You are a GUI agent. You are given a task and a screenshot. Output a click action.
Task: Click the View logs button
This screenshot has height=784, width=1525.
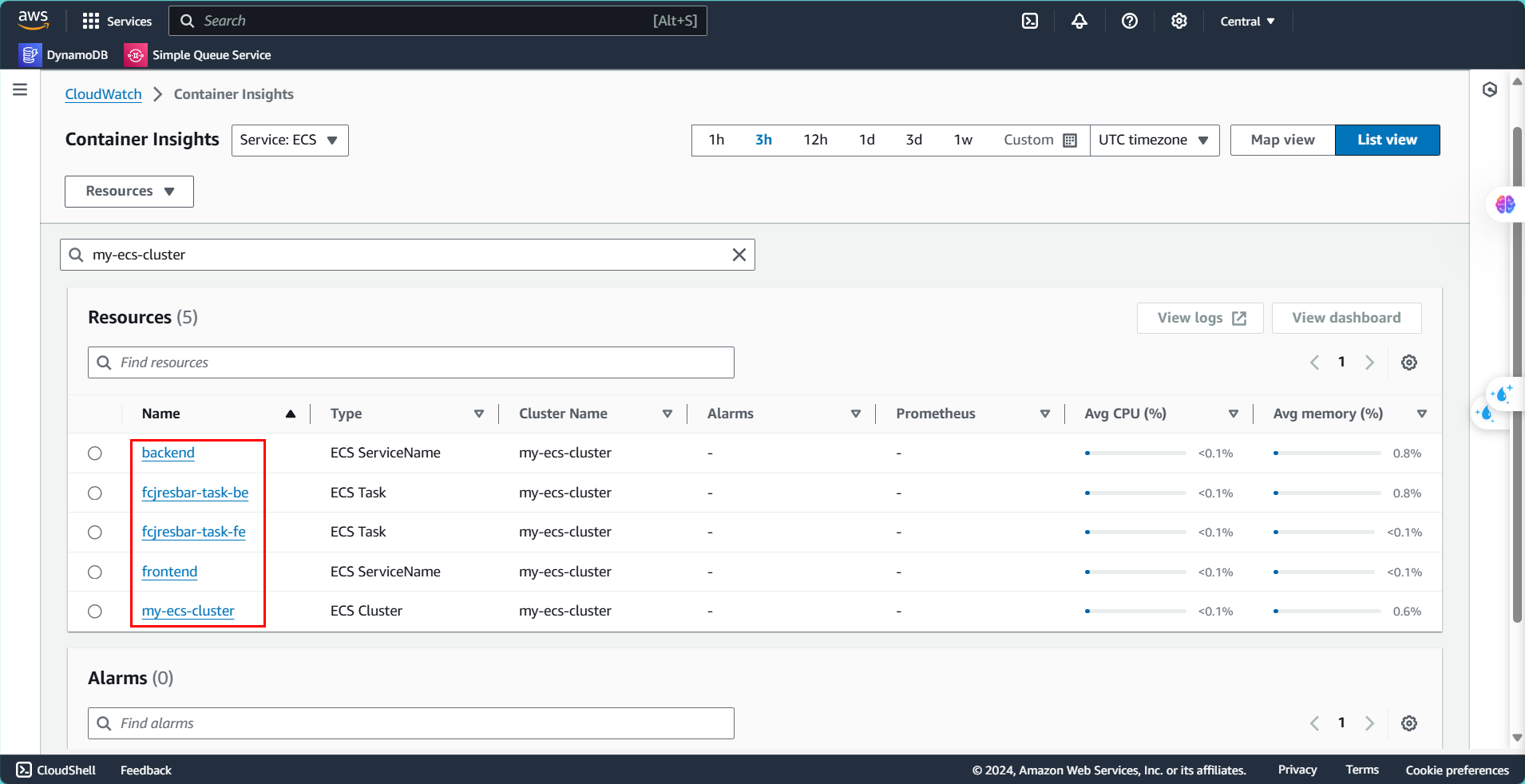pos(1200,318)
